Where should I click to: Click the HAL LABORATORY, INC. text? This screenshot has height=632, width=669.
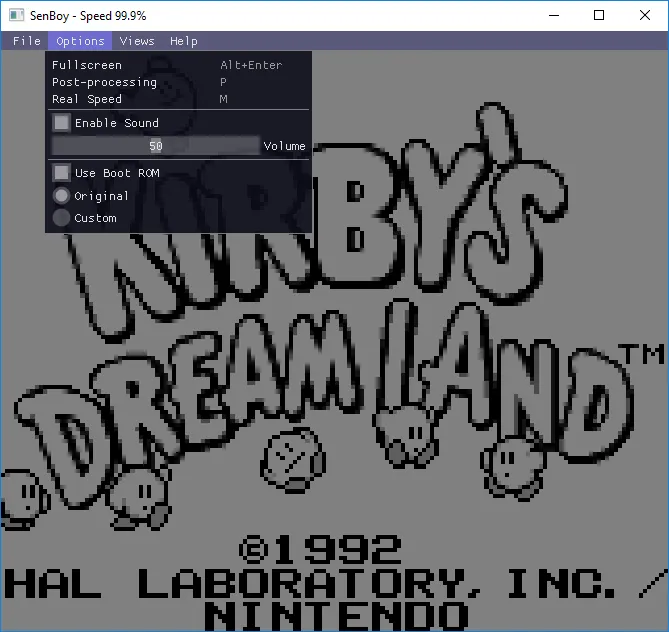pos(310,583)
